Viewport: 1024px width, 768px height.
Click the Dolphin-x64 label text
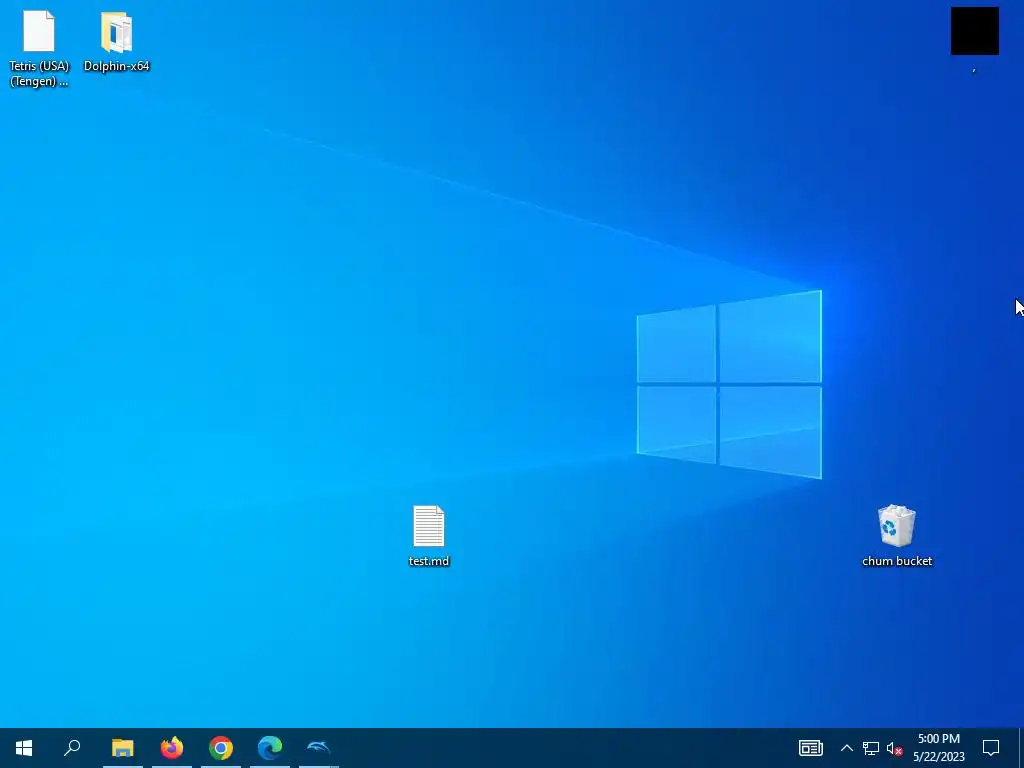117,66
